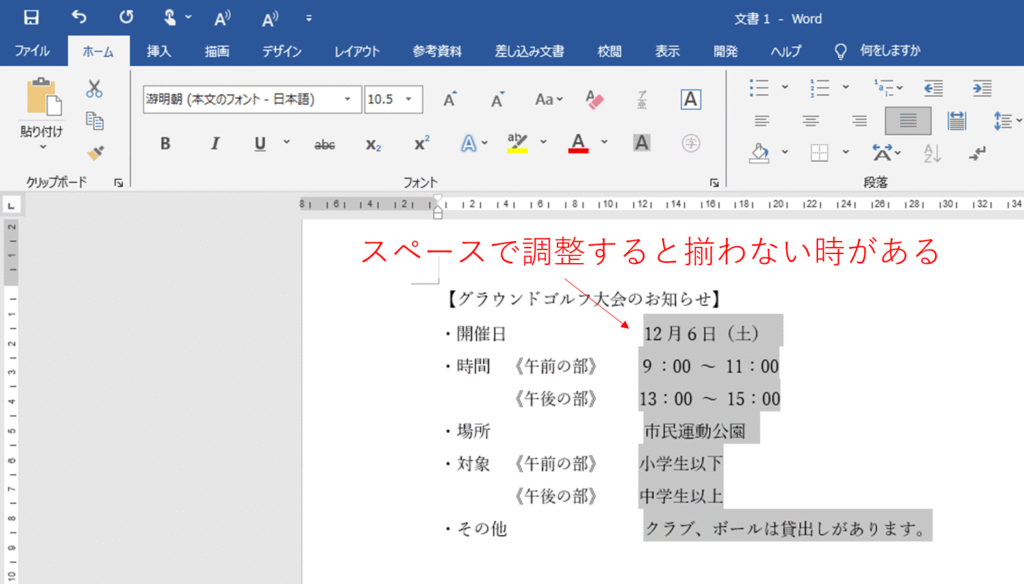This screenshot has height=584, width=1024.
Task: Click the Cut scissors icon
Action: (95, 88)
